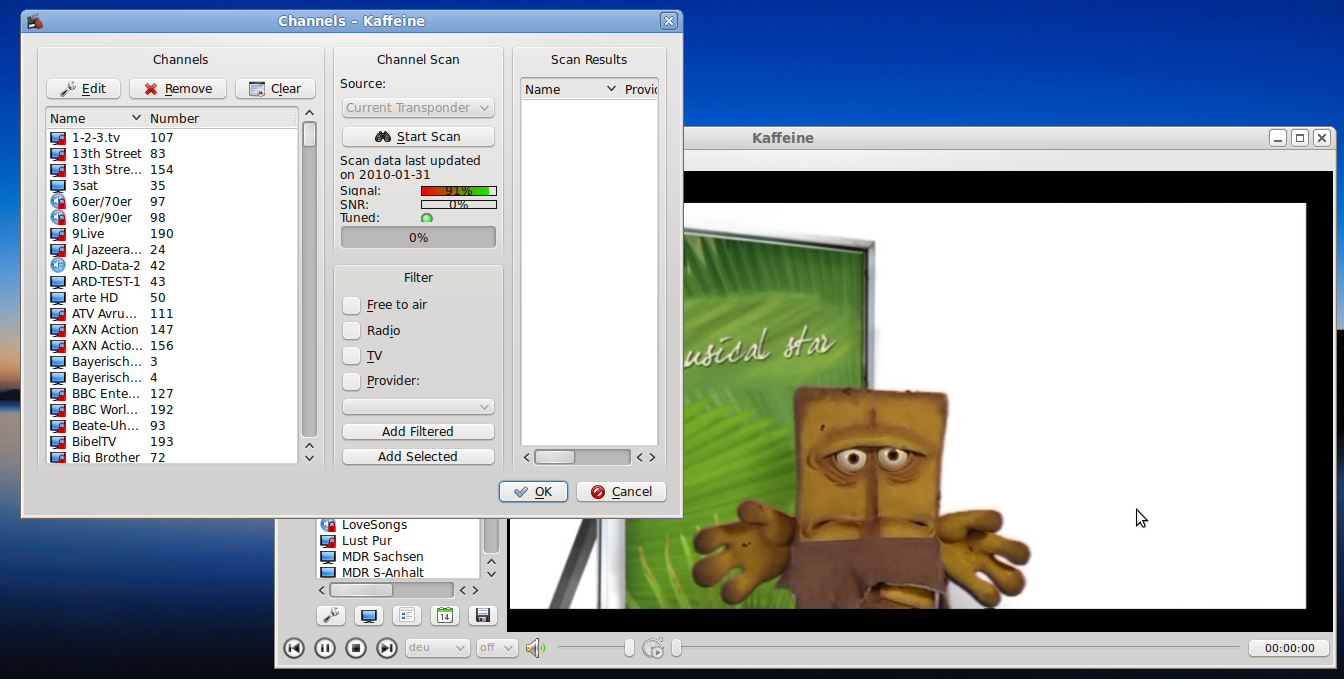The image size is (1344, 679).
Task: Select the Al Jazeera channel row
Action: pyautogui.click(x=172, y=250)
